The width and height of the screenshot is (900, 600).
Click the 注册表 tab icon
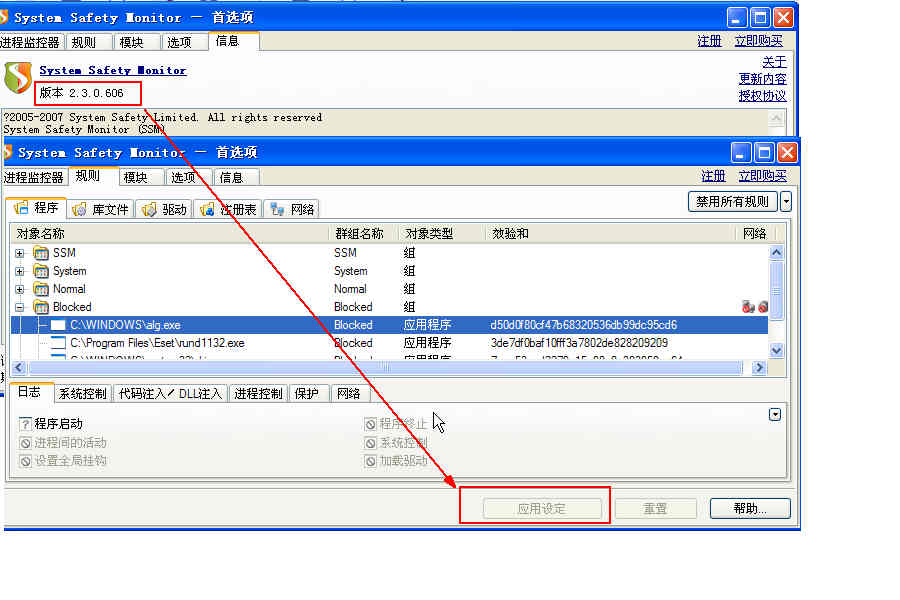(x=207, y=210)
